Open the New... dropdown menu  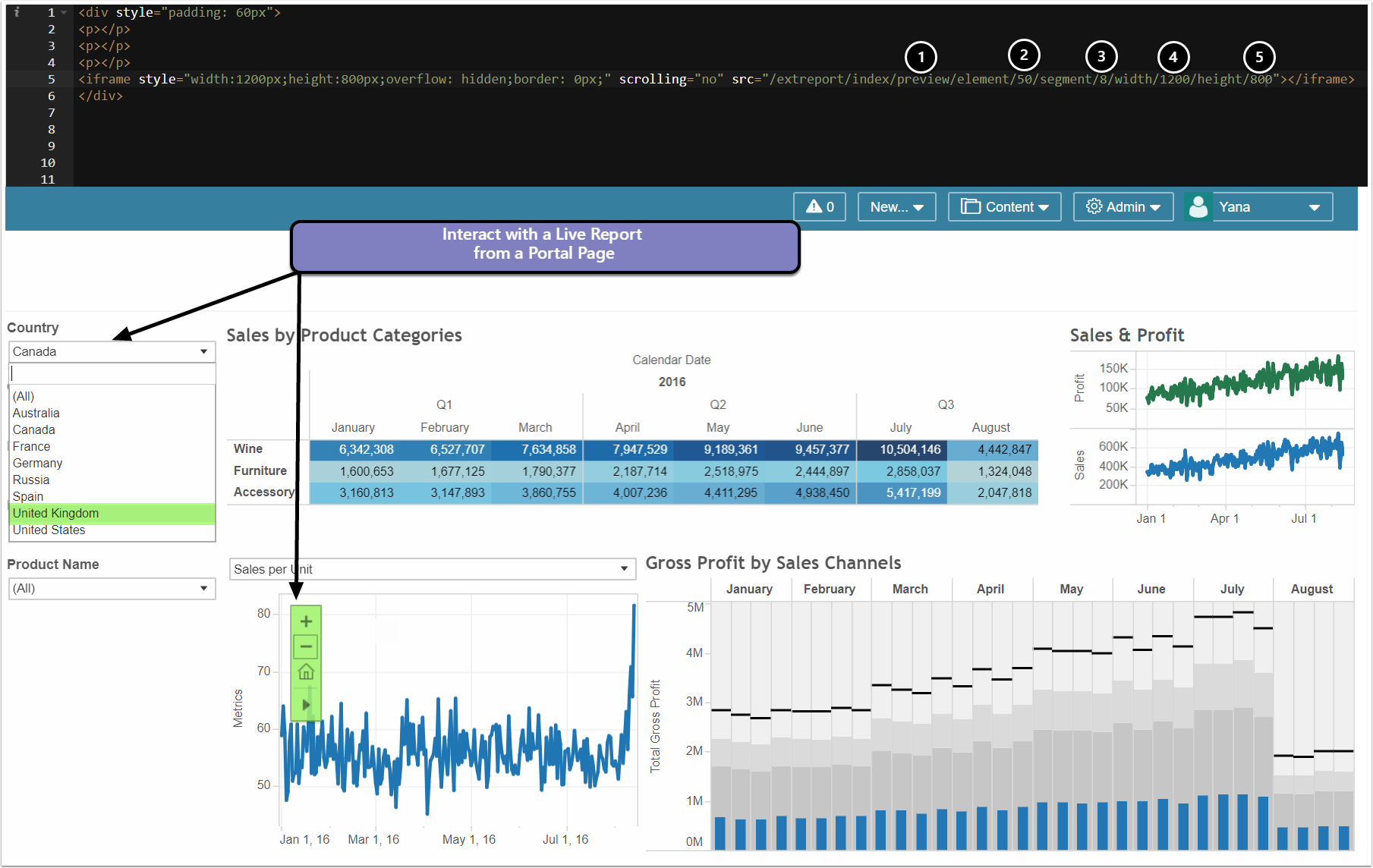pyautogui.click(x=896, y=207)
